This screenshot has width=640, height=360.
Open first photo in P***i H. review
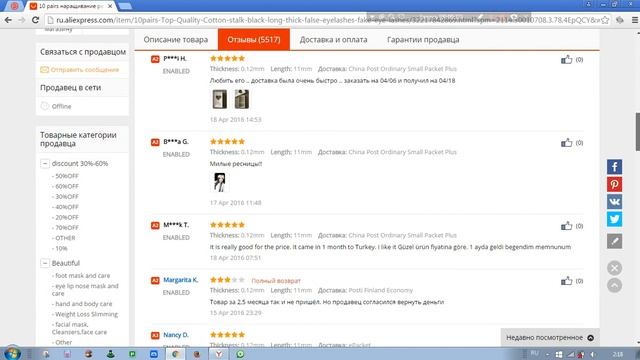pyautogui.click(x=220, y=99)
